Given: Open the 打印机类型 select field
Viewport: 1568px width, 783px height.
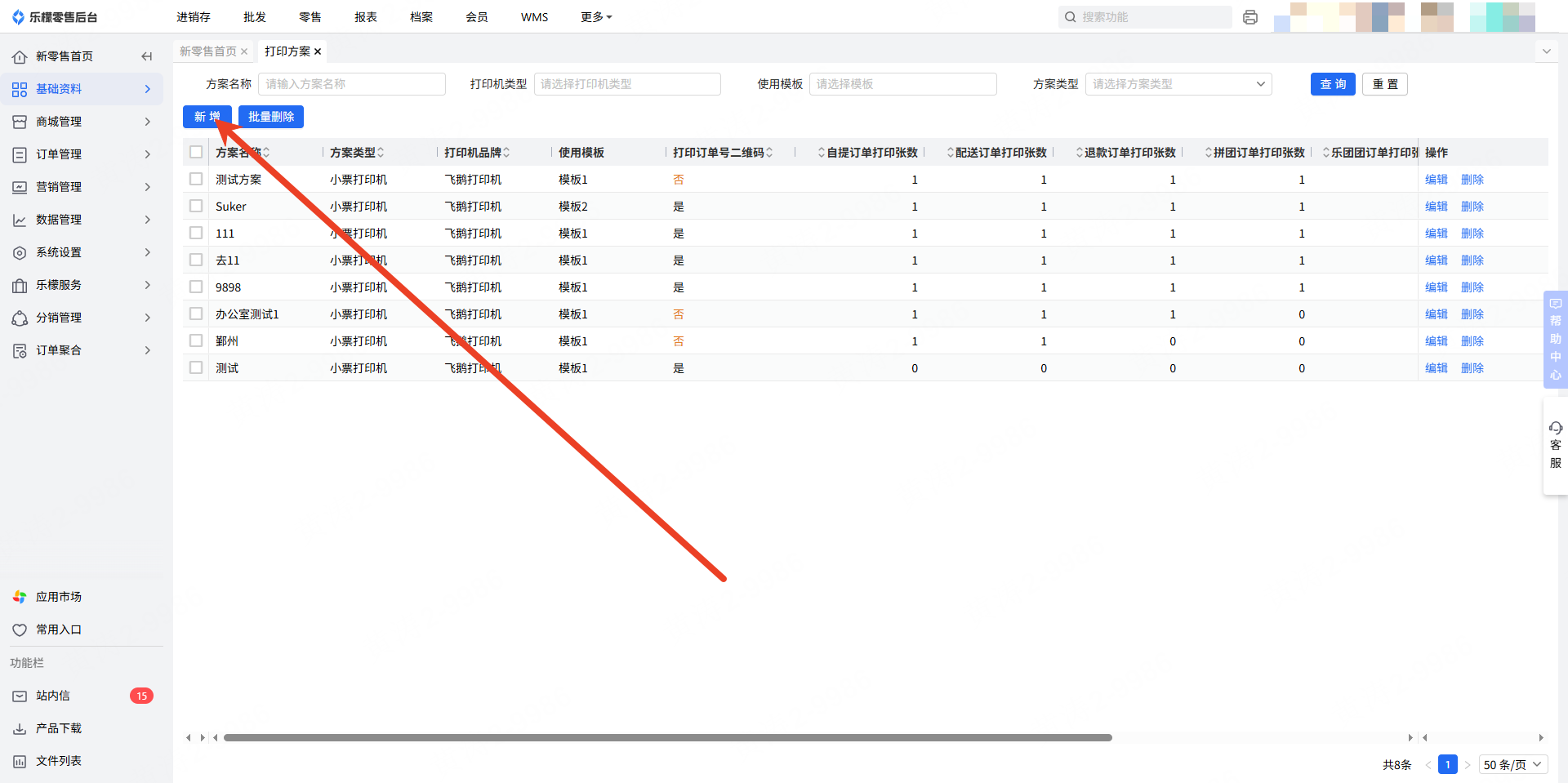Looking at the screenshot, I should pos(627,84).
